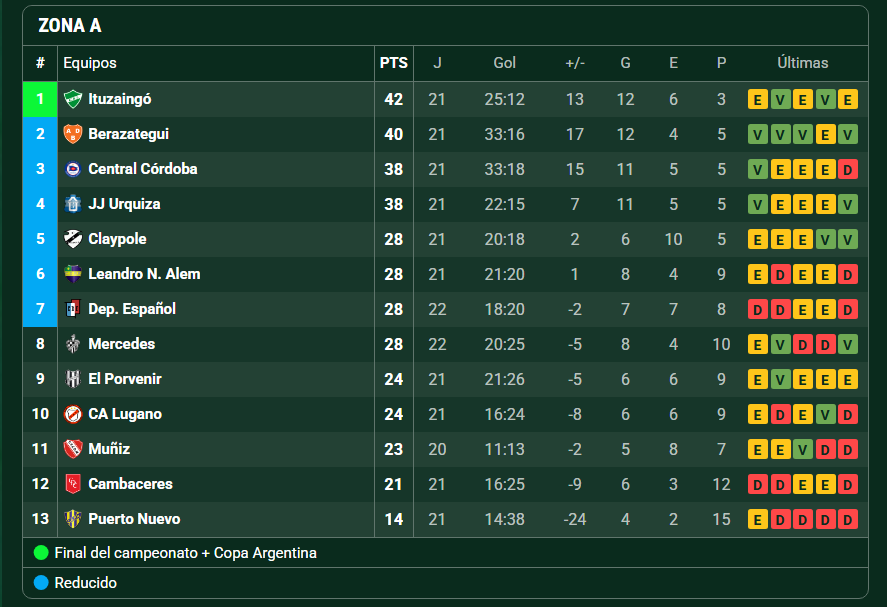The width and height of the screenshot is (887, 607).
Task: Click the JJ Urquiza team crest
Action: (x=73, y=204)
